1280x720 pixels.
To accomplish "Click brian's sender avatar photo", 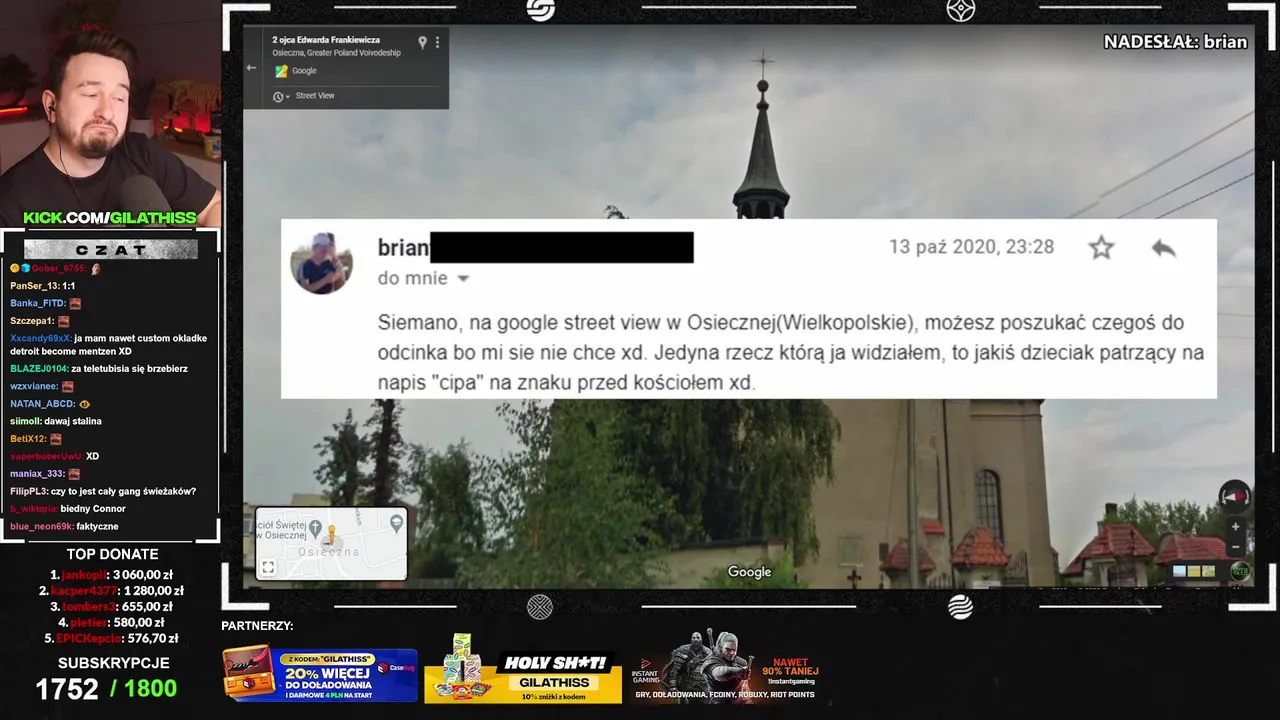I will click(x=321, y=263).
